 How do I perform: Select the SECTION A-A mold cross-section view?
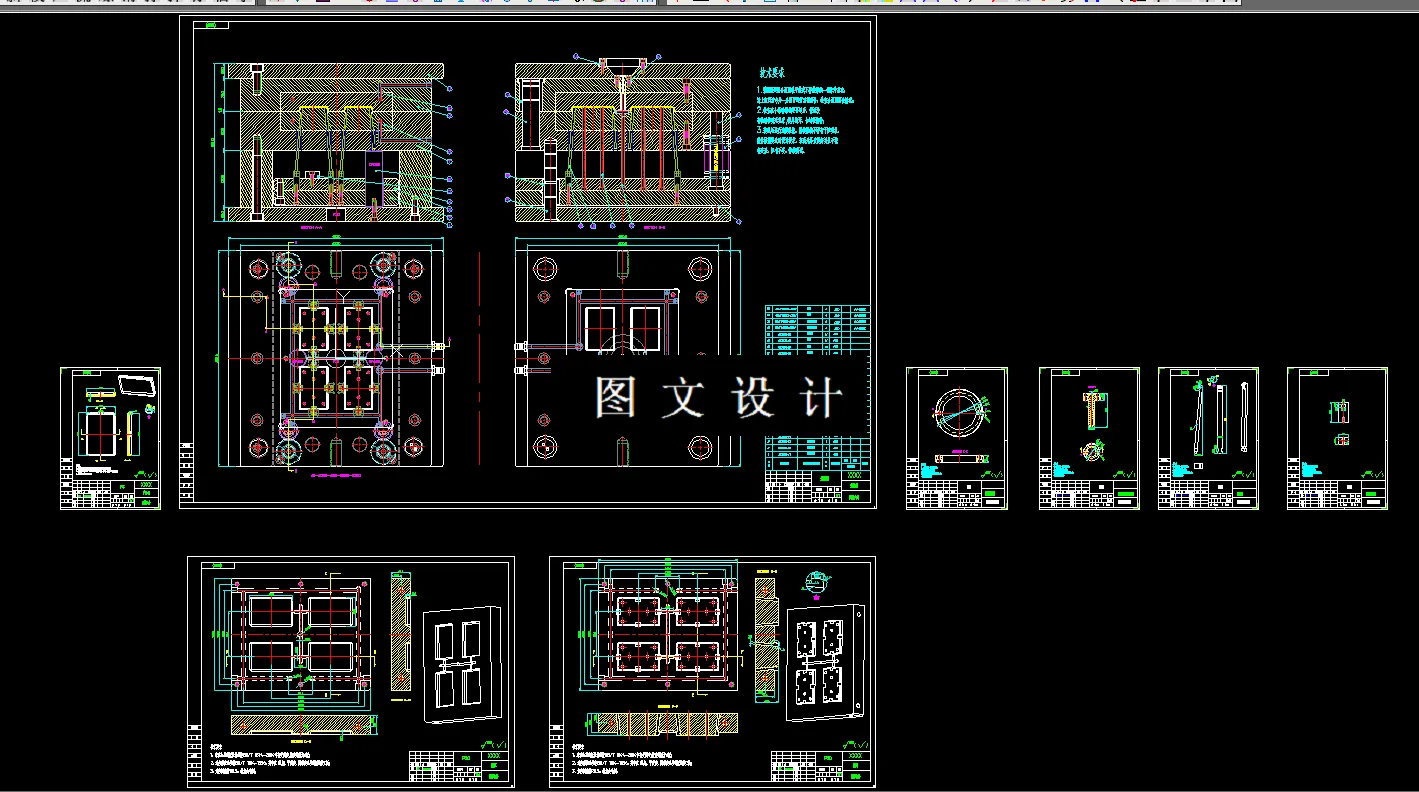(x=330, y=142)
